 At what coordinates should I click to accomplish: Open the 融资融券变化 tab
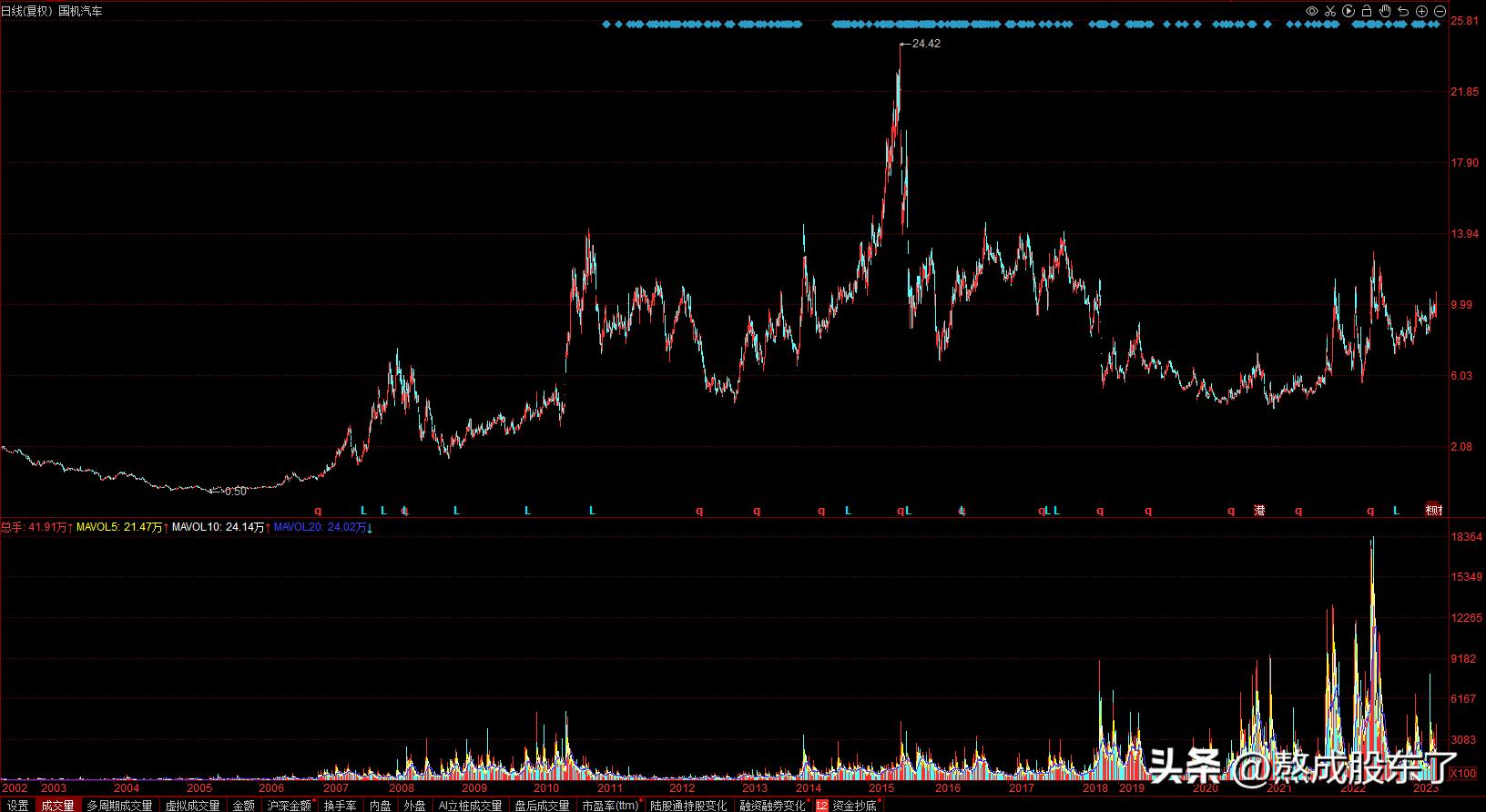coord(773,806)
